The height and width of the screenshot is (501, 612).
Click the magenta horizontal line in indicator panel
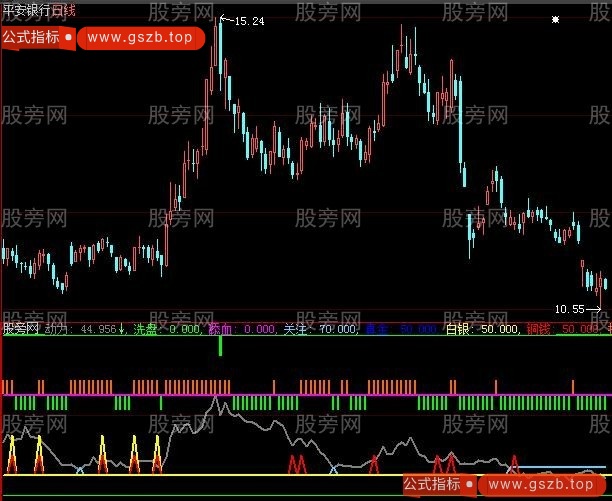pos(300,395)
